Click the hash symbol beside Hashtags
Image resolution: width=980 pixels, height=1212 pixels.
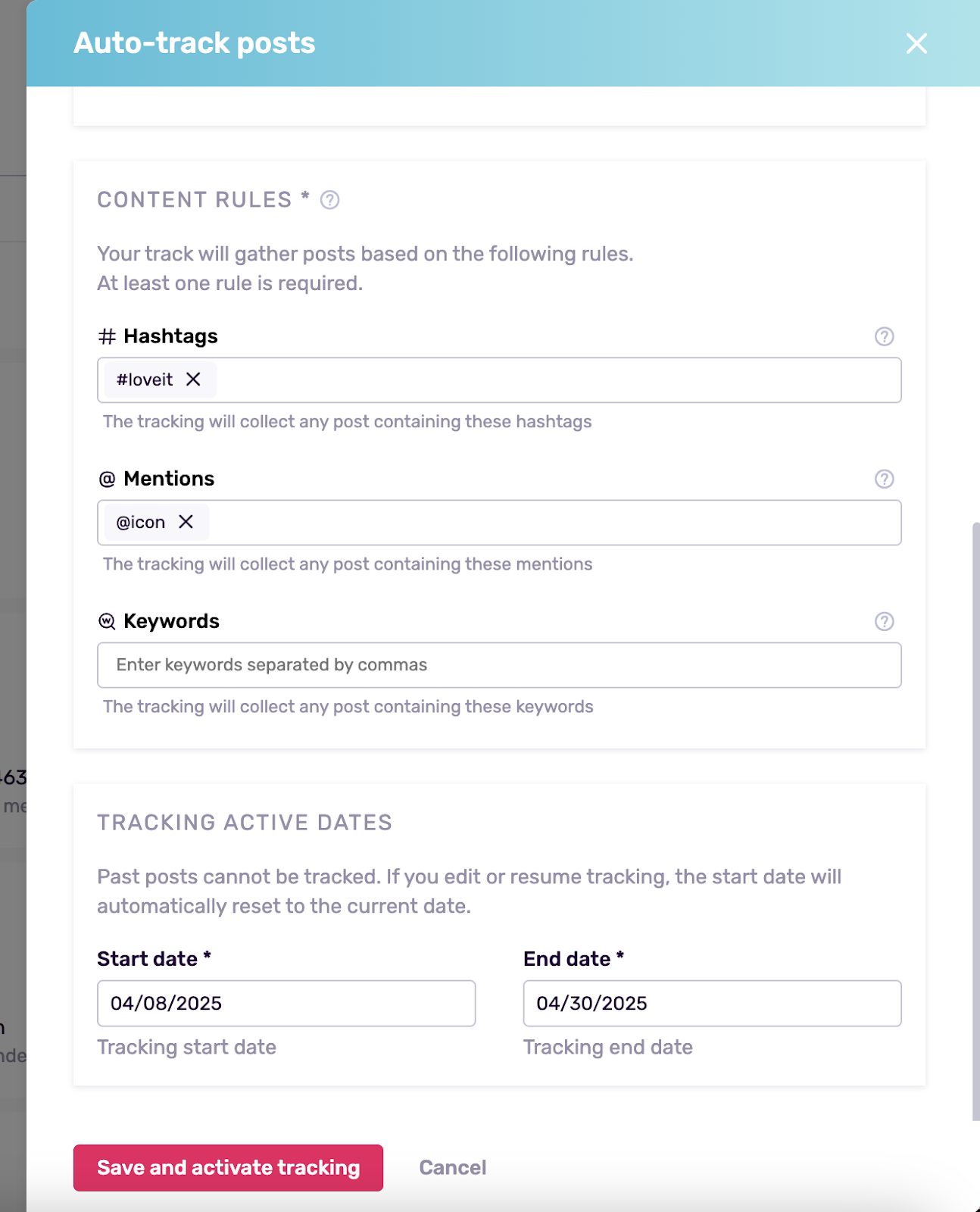coord(107,336)
